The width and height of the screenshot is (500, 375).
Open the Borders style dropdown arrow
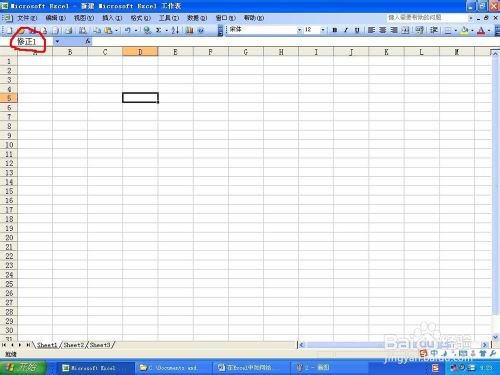pos(456,30)
